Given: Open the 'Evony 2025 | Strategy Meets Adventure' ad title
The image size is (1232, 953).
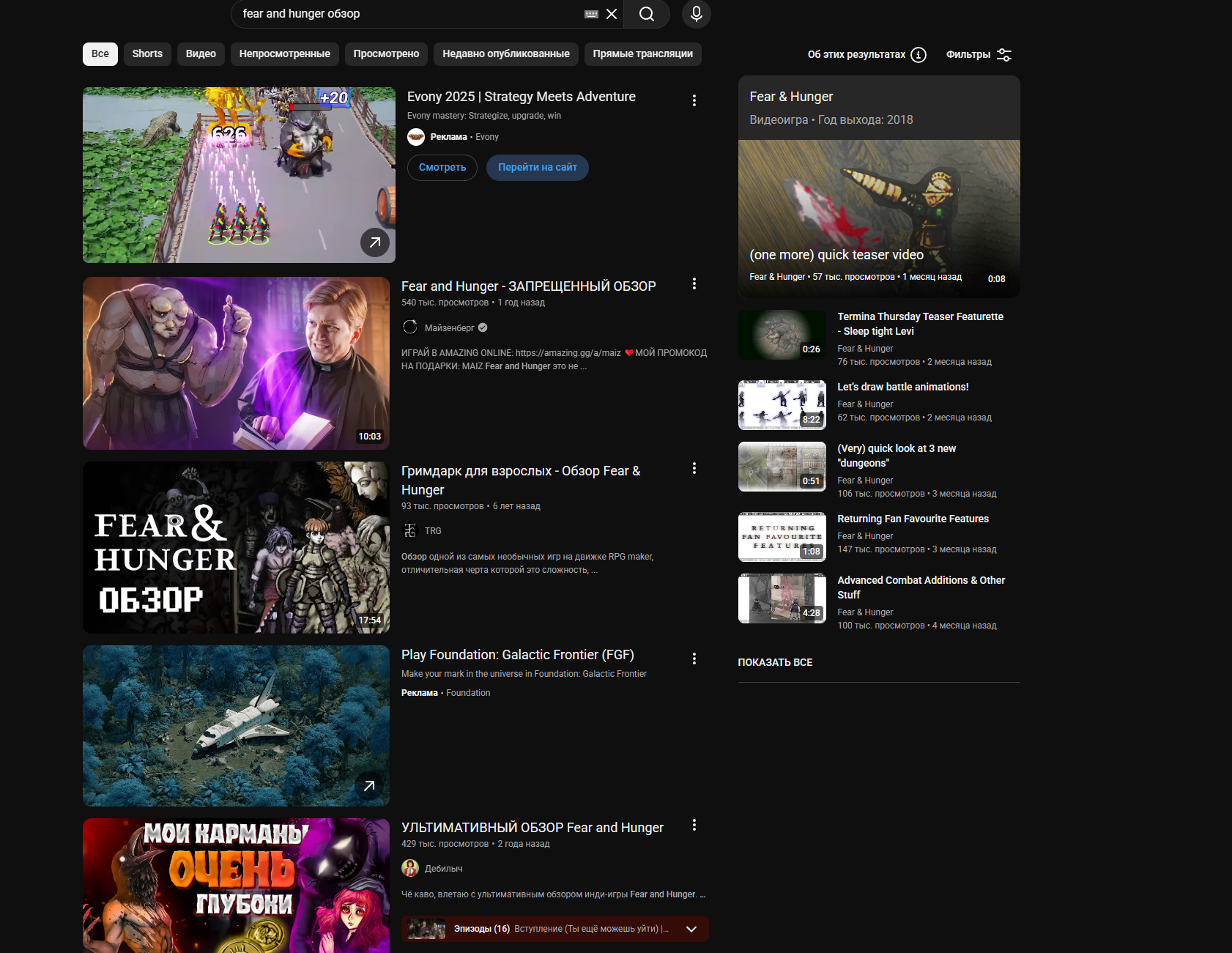Looking at the screenshot, I should click(522, 97).
